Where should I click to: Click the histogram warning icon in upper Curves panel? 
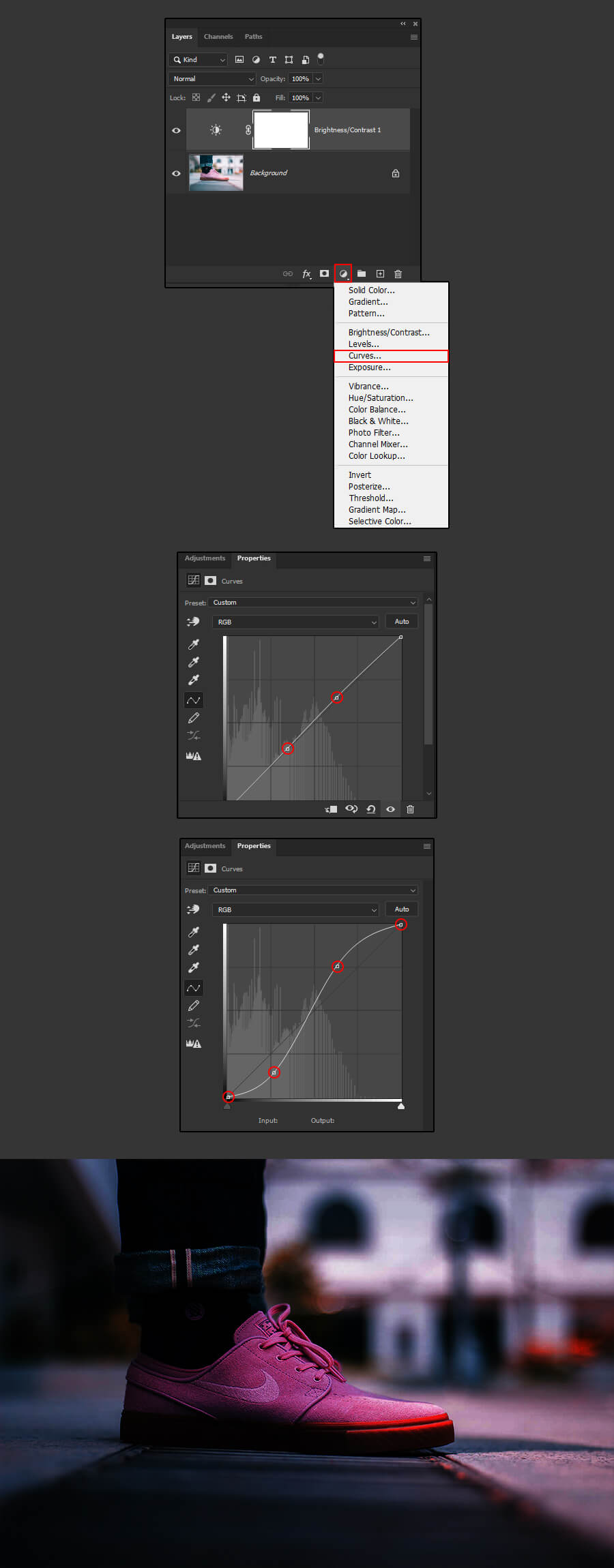[194, 756]
